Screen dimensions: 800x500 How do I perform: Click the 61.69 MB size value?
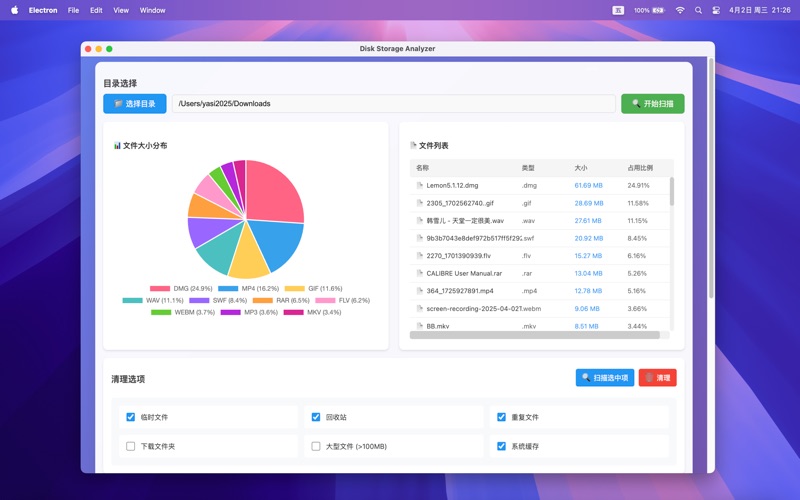coord(588,185)
